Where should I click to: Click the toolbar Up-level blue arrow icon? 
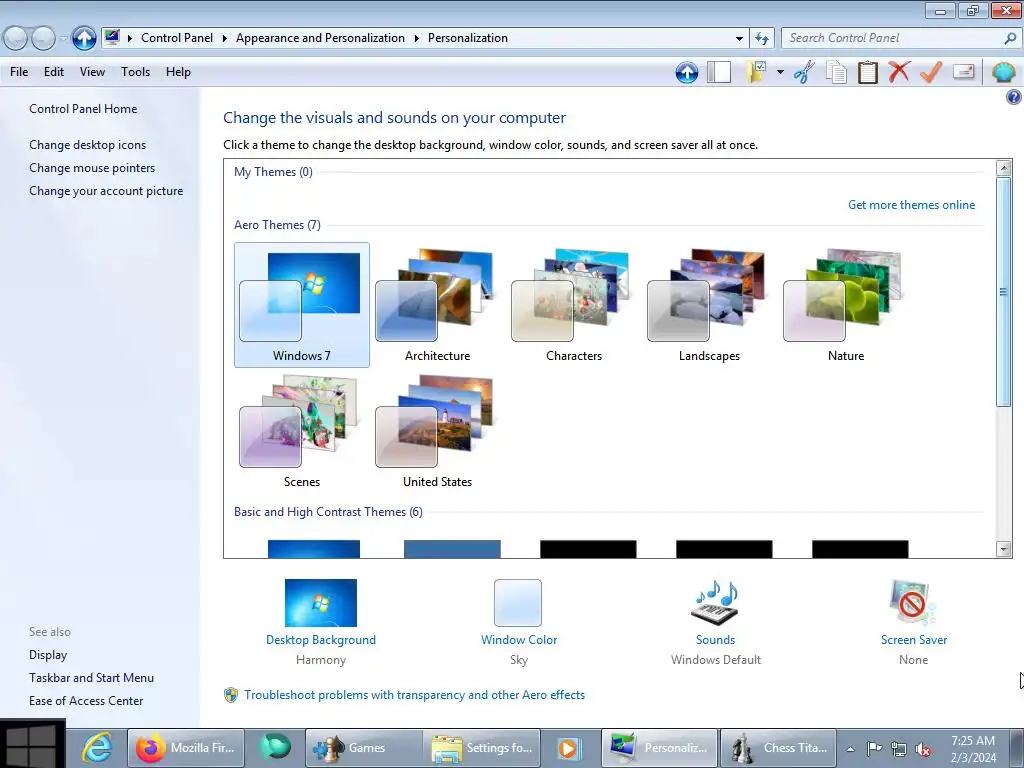686,72
